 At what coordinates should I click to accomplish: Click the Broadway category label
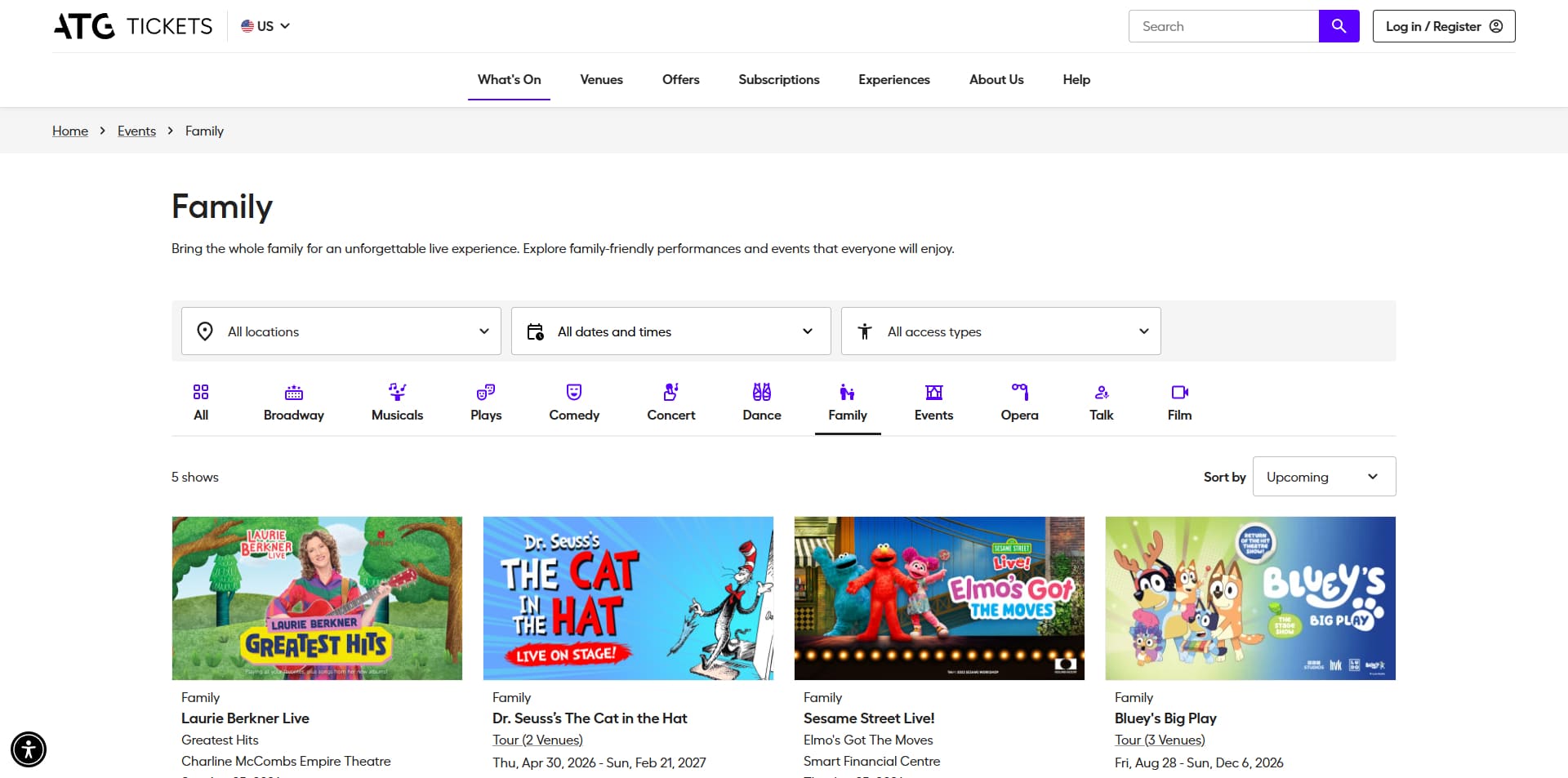(x=294, y=415)
